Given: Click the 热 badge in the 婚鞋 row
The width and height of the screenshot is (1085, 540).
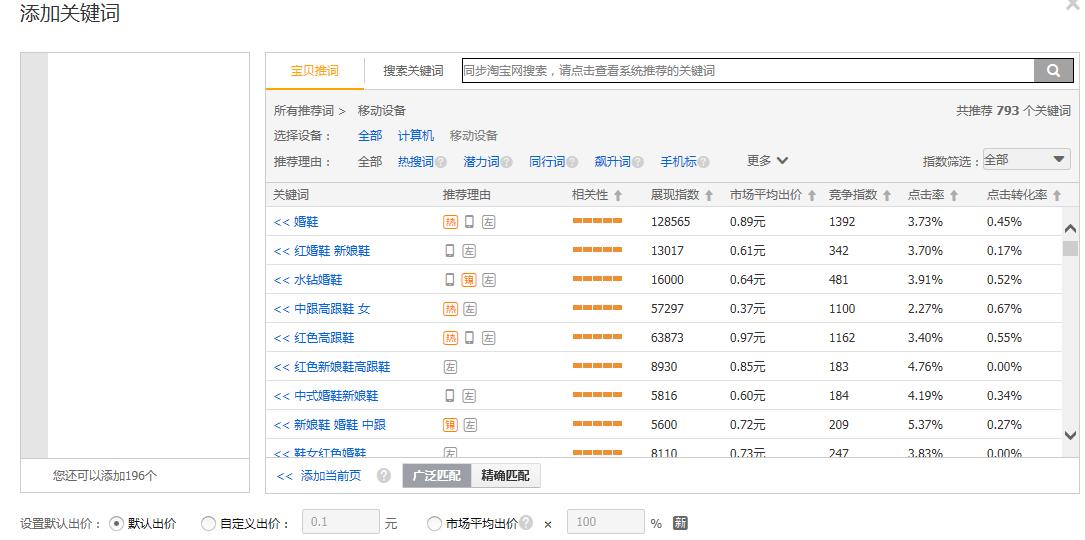Looking at the screenshot, I should (x=450, y=222).
